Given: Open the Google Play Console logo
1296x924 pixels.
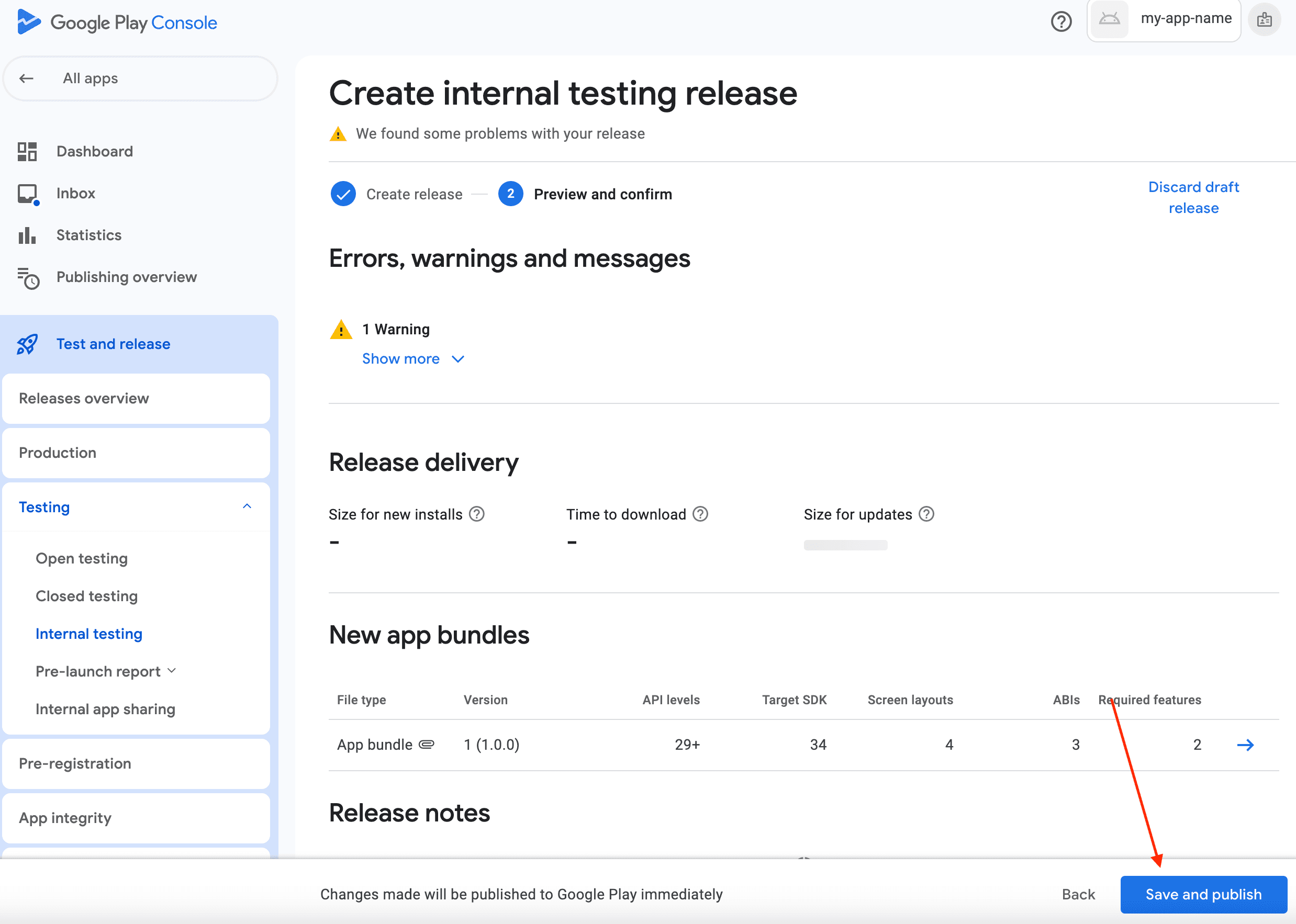Looking at the screenshot, I should click(x=117, y=22).
